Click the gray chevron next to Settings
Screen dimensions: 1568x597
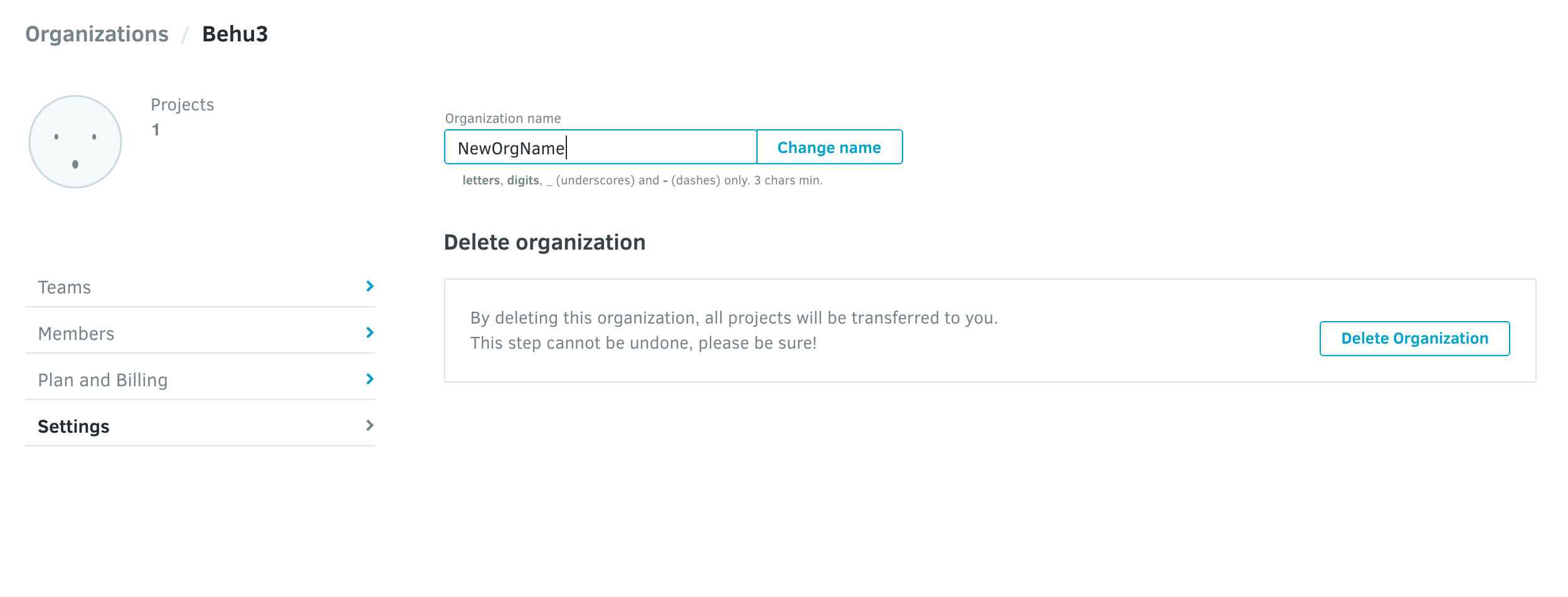(x=370, y=426)
